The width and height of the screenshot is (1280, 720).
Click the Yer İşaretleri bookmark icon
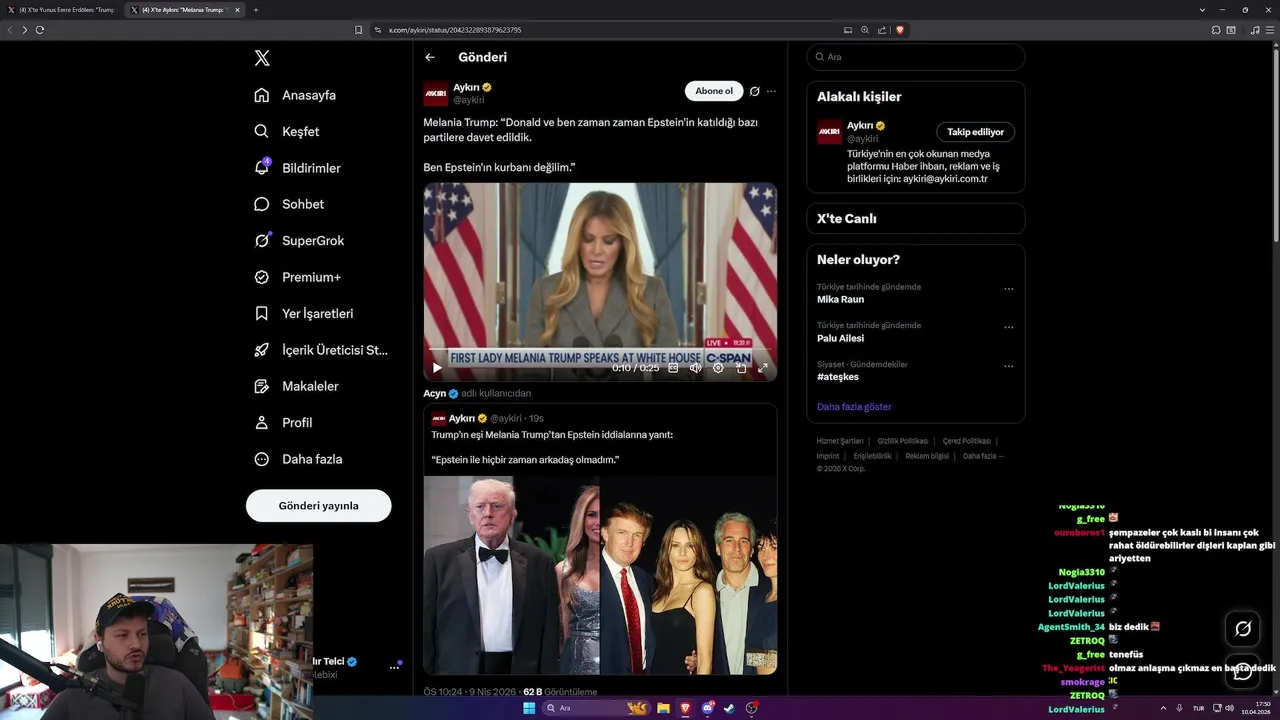point(262,313)
